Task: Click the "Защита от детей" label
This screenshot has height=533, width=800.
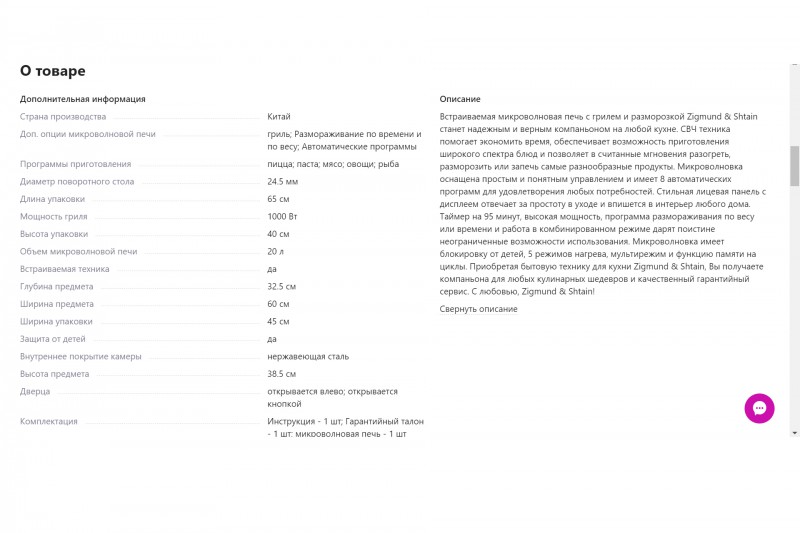Action: (x=53, y=339)
